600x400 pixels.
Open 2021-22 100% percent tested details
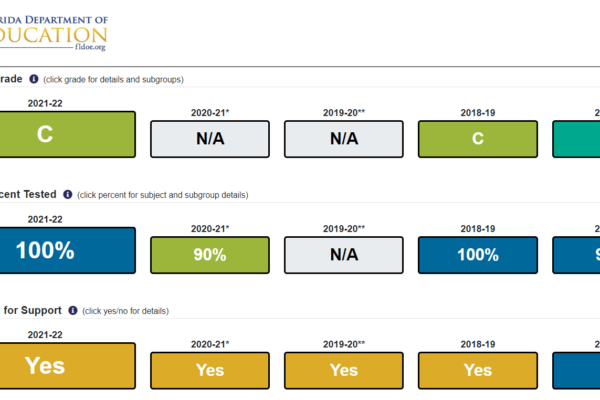pos(67,250)
